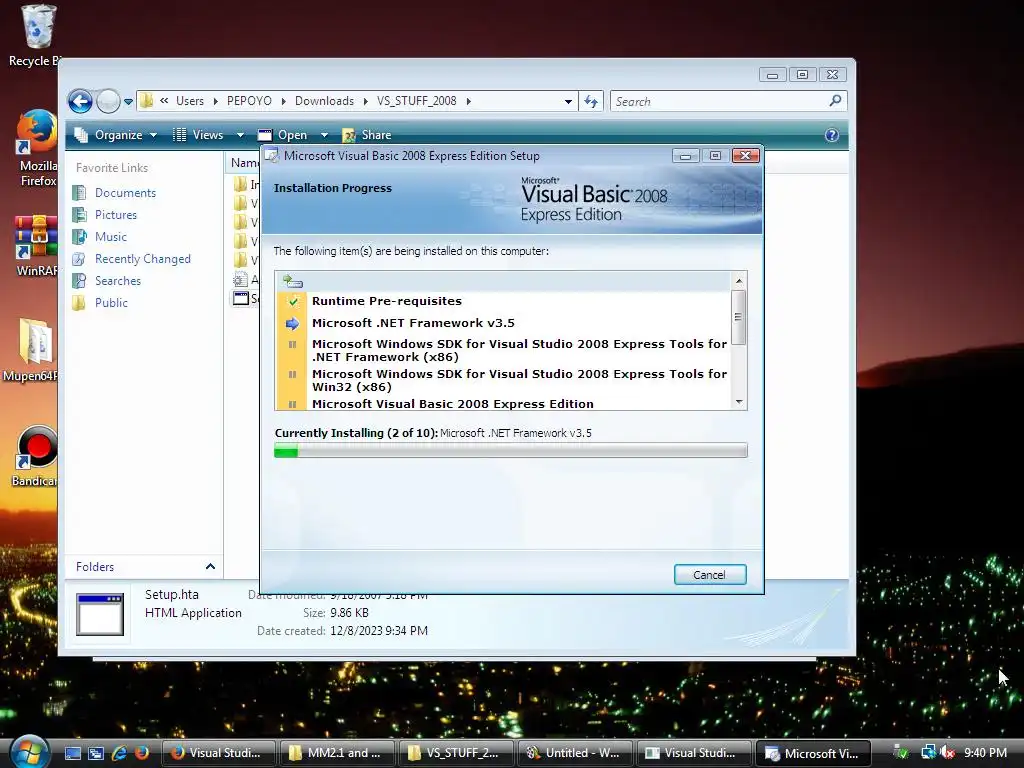Click the Open toolbar button

283,135
